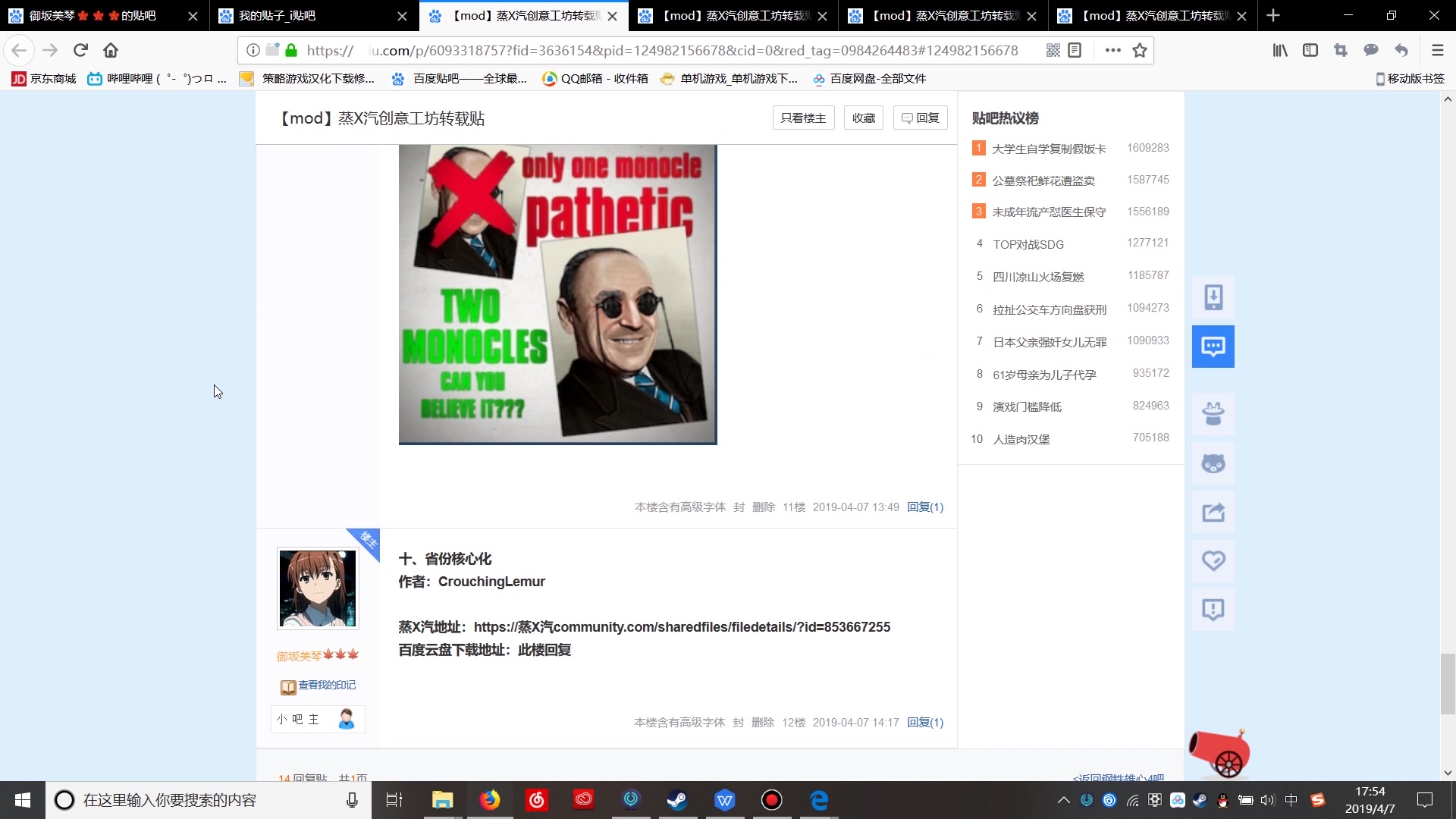The width and height of the screenshot is (1456, 819).
Task: Click the share arrow sidebar icon
Action: (x=1213, y=512)
